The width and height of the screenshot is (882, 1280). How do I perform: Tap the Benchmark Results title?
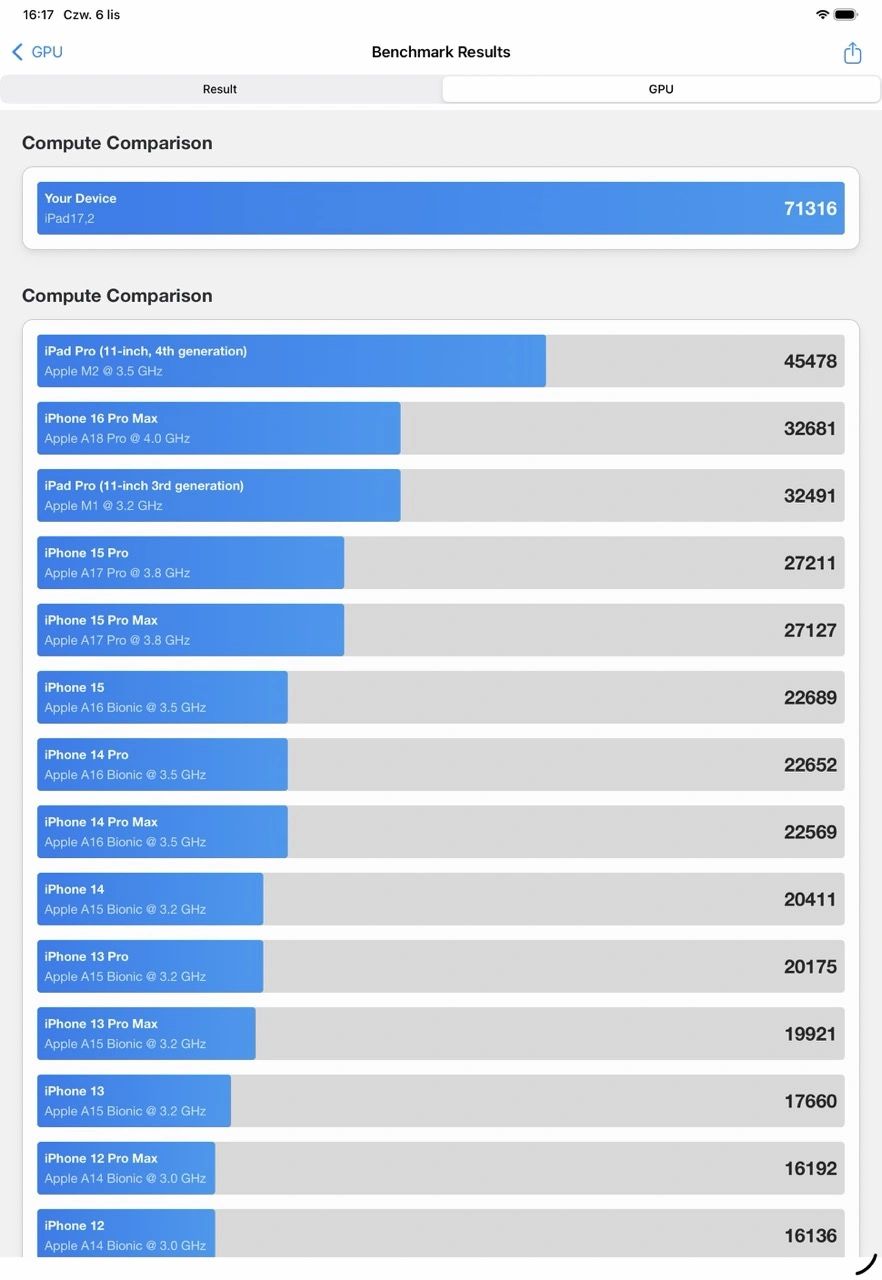pos(441,52)
